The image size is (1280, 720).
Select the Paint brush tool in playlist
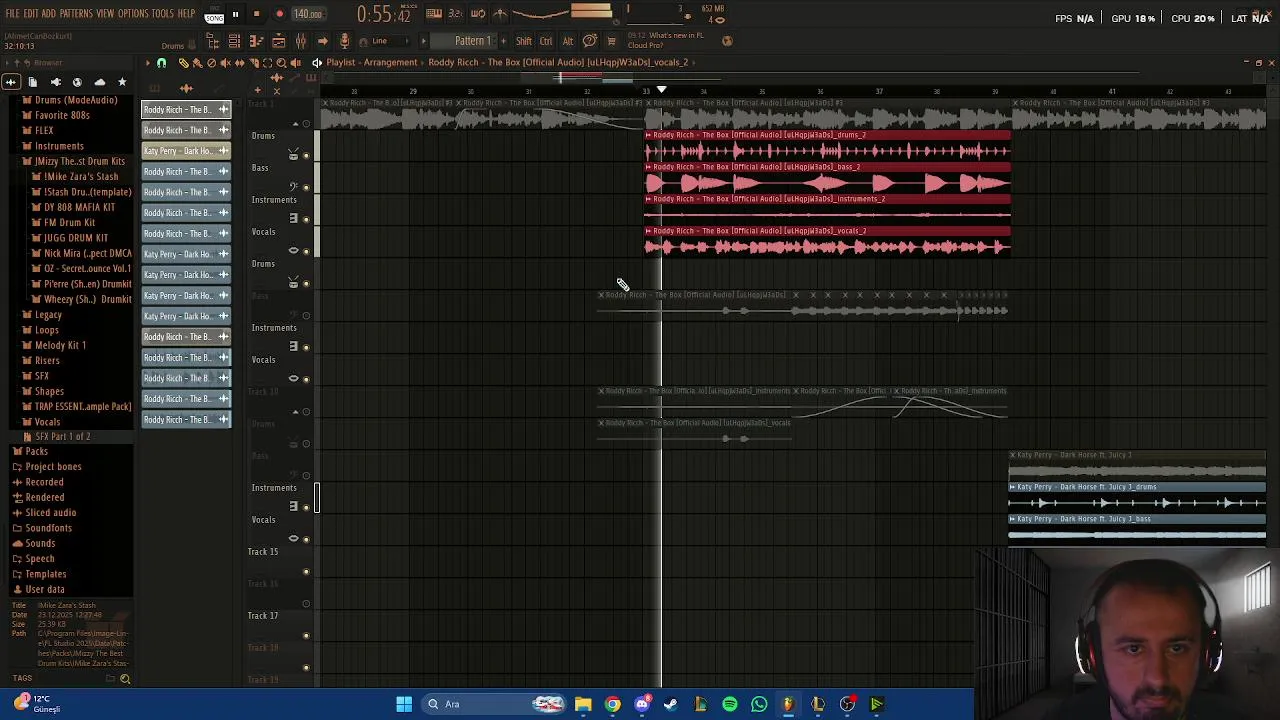pos(197,63)
